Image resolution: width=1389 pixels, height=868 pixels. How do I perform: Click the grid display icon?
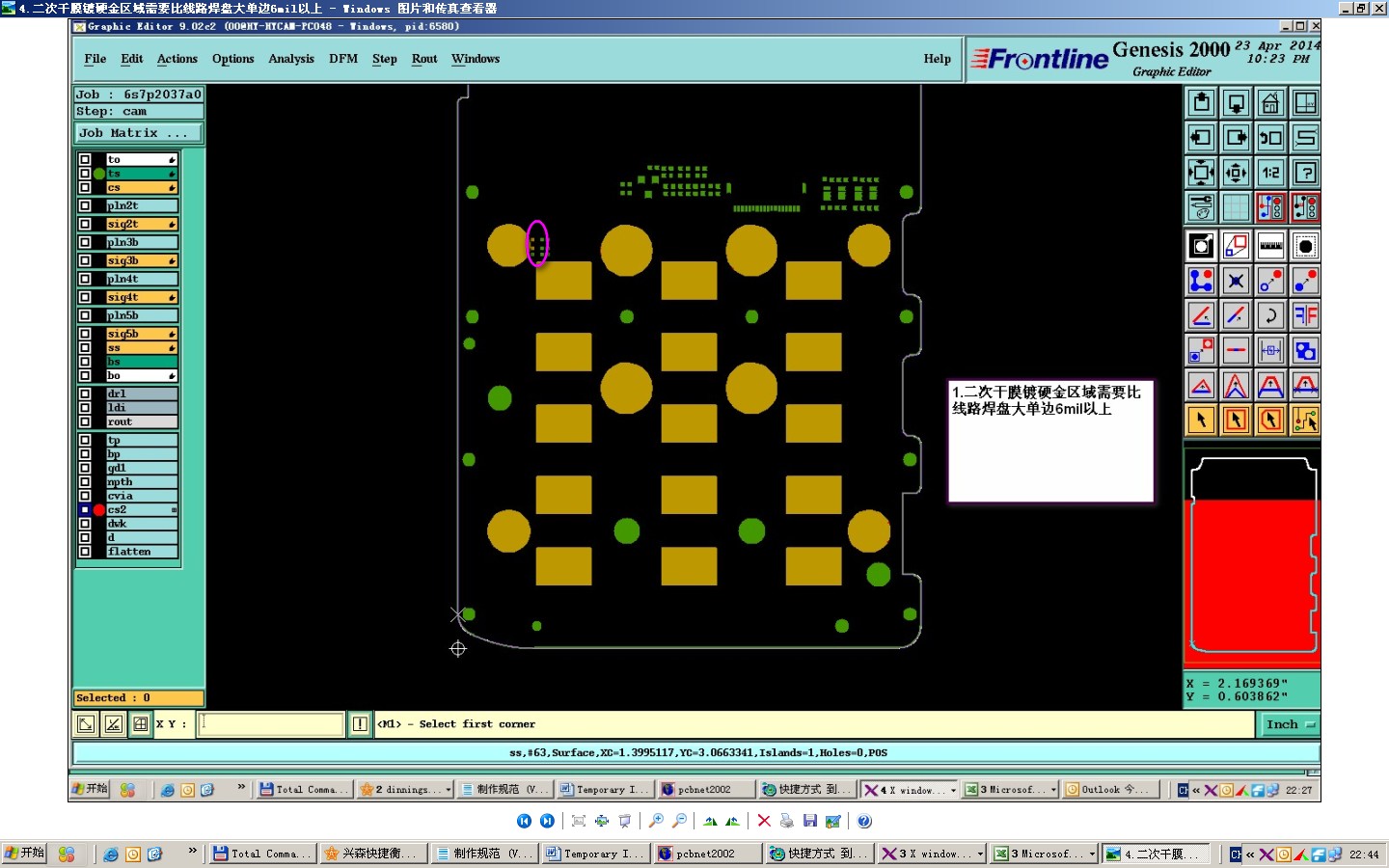(1236, 207)
